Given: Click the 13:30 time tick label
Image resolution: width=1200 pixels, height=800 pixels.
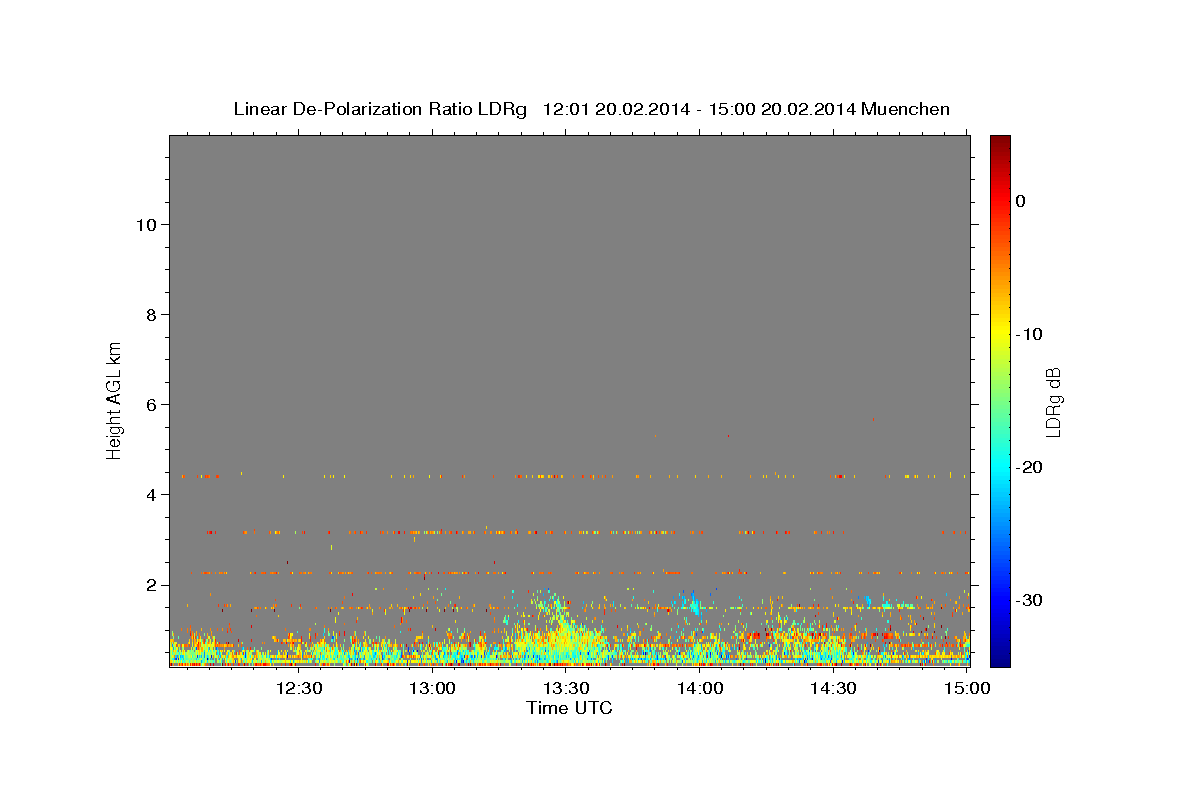Looking at the screenshot, I should coord(566,688).
